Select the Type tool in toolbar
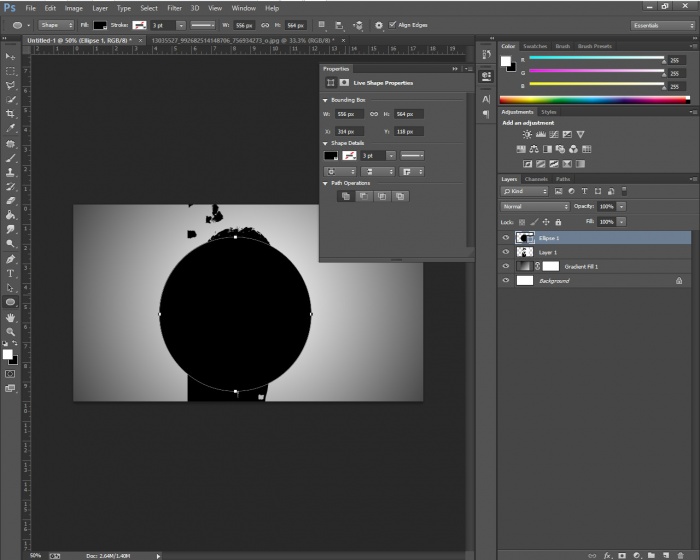 click(x=10, y=272)
